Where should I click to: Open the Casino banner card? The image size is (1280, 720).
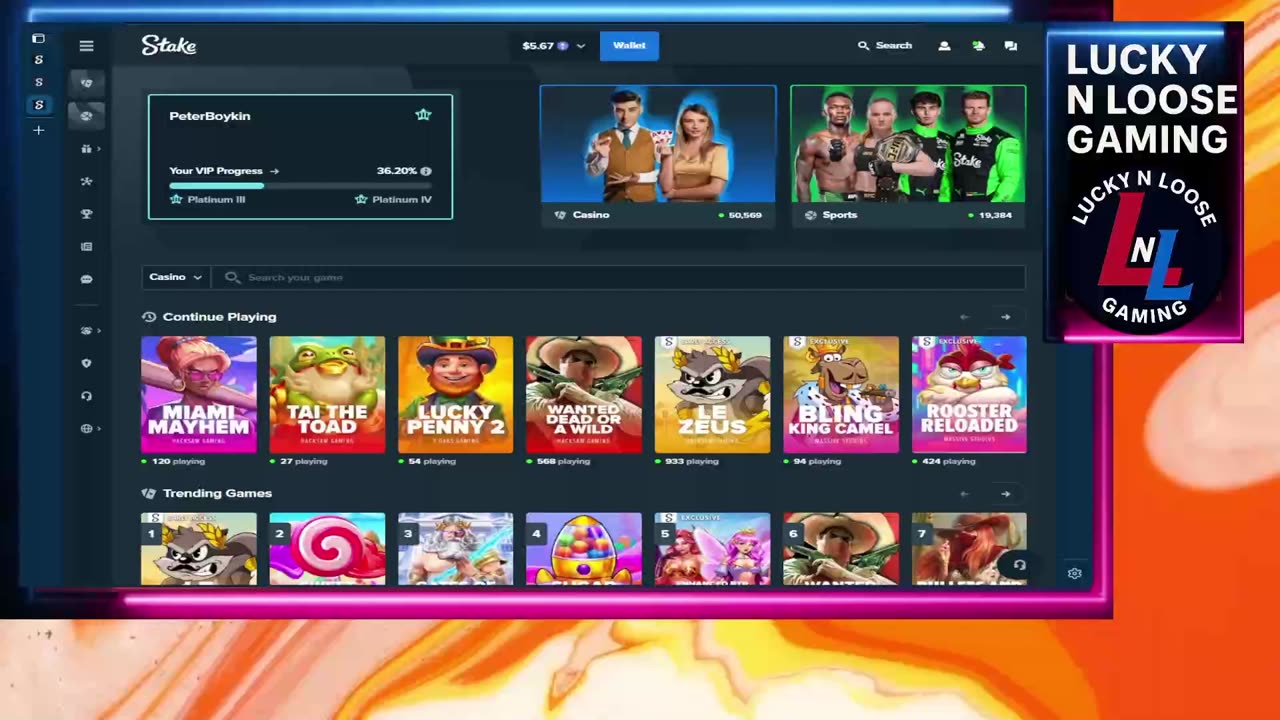coord(658,156)
